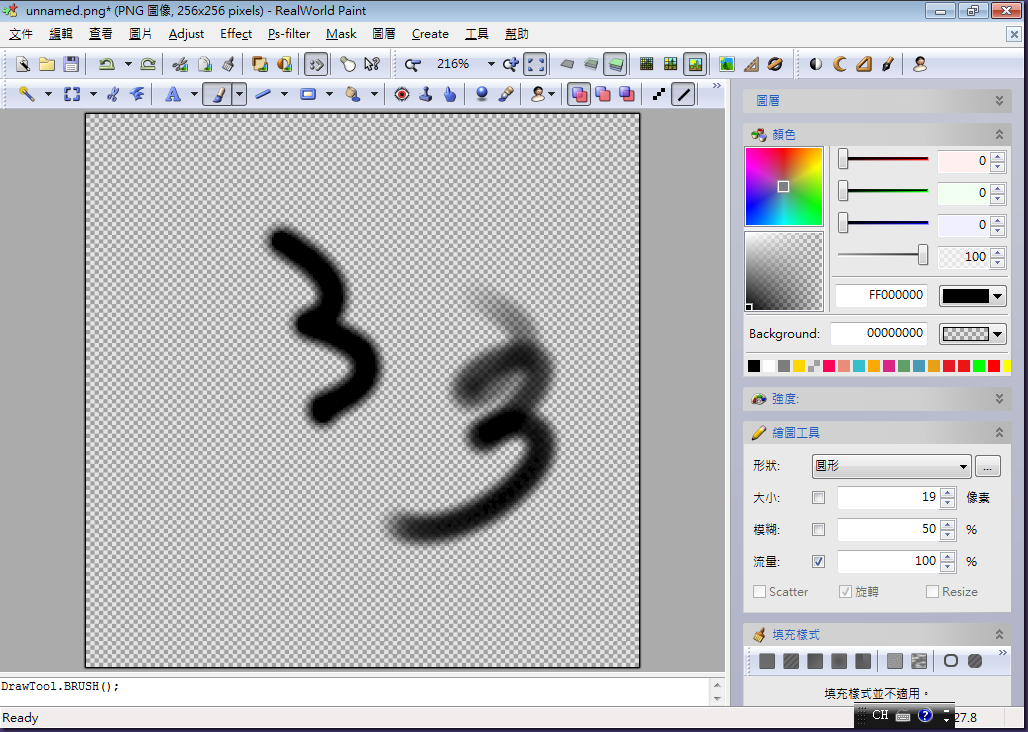Select the Text tool (letter A)
Viewport: 1028px width, 732px height.
172,94
